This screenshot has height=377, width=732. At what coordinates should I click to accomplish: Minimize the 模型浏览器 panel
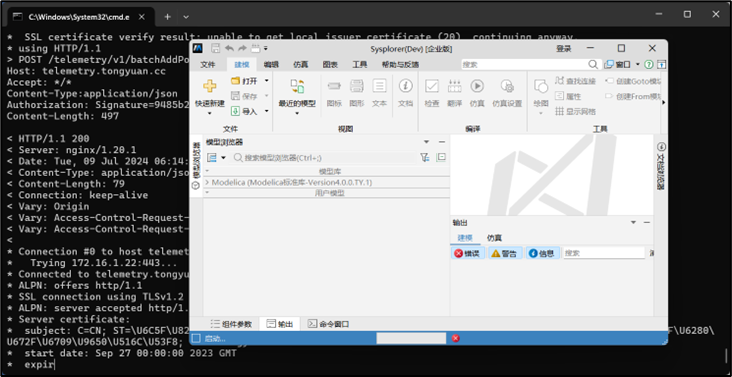442,142
